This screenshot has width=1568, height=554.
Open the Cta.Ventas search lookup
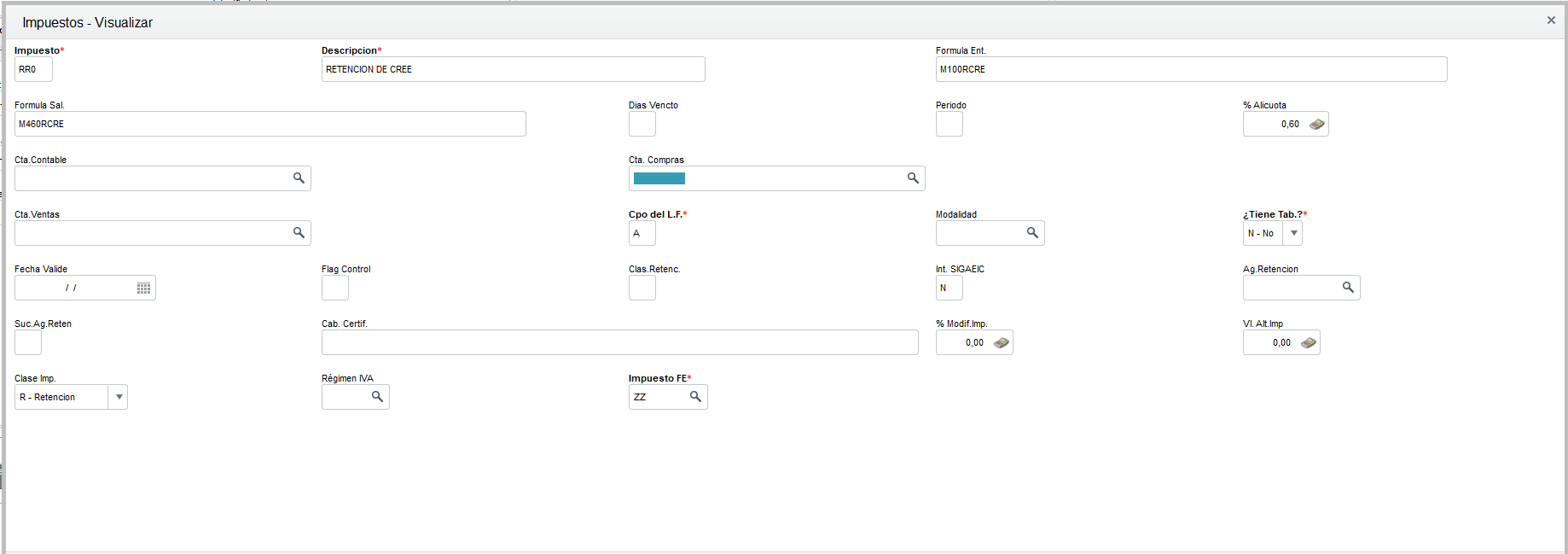[x=299, y=233]
